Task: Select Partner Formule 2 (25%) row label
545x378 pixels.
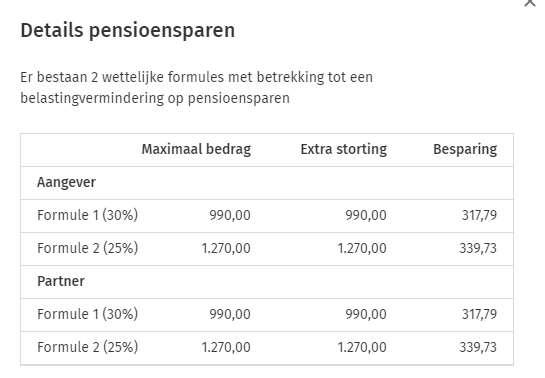Action: click(88, 347)
